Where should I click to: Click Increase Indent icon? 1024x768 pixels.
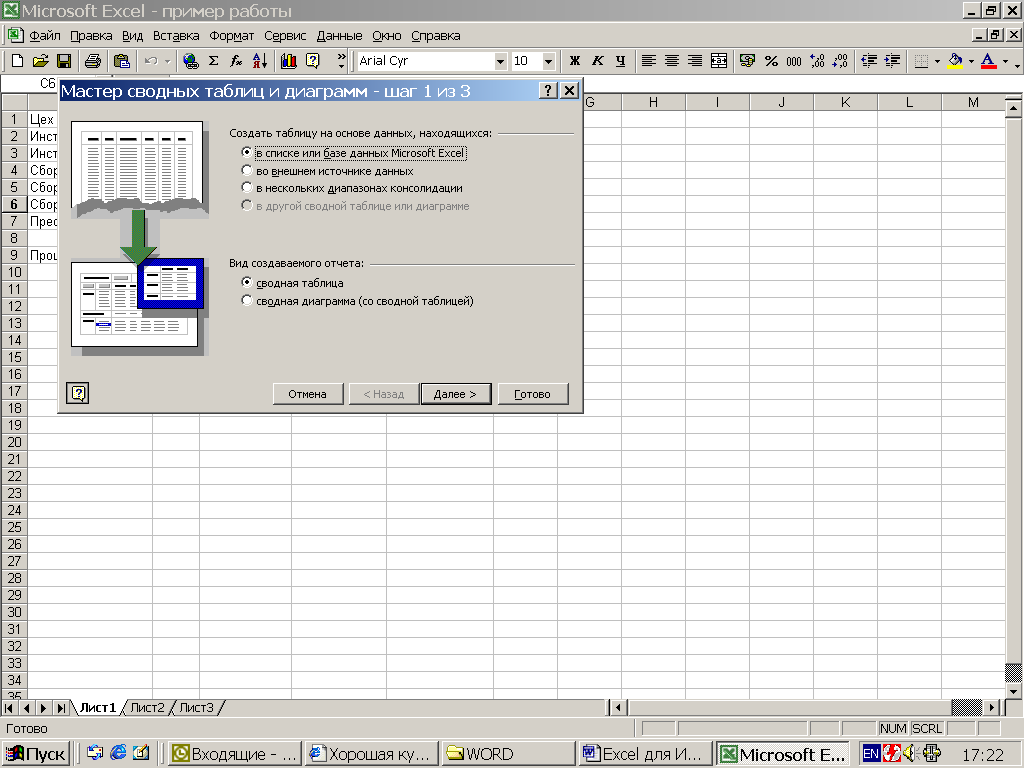(x=892, y=61)
